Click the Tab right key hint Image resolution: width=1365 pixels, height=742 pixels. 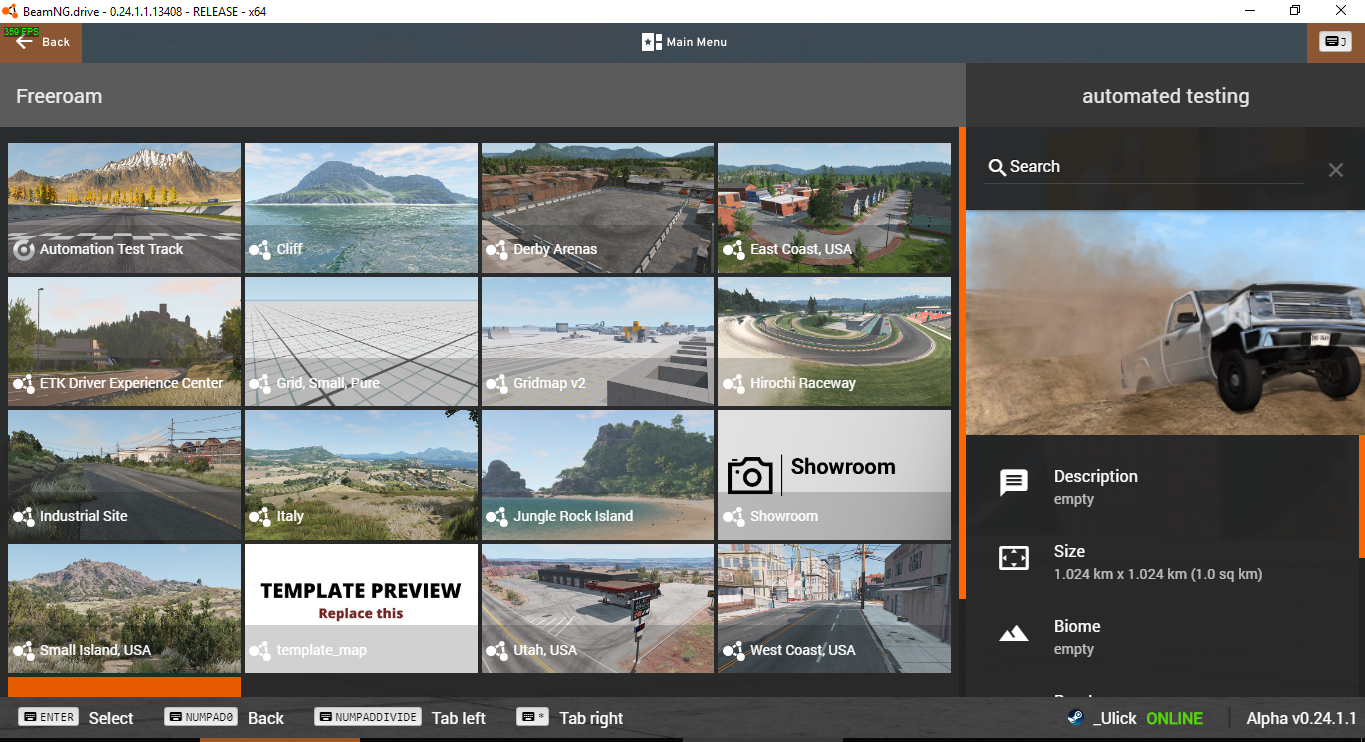click(x=570, y=718)
